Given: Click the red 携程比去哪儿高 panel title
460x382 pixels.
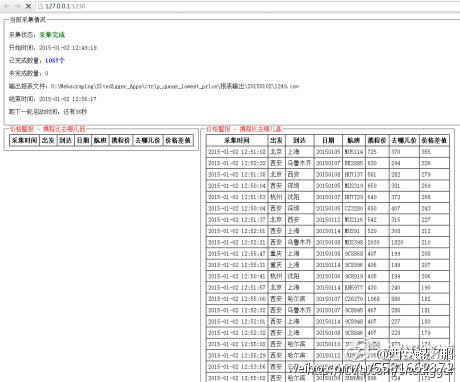Looking at the screenshot, I should (244, 129).
